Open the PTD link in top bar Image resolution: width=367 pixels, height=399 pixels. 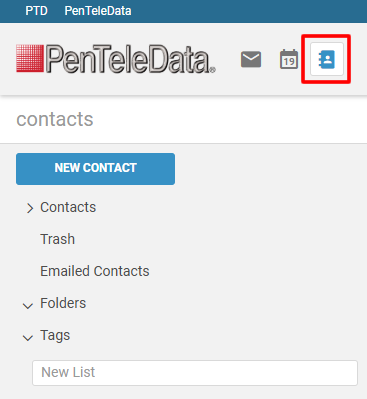coord(37,11)
